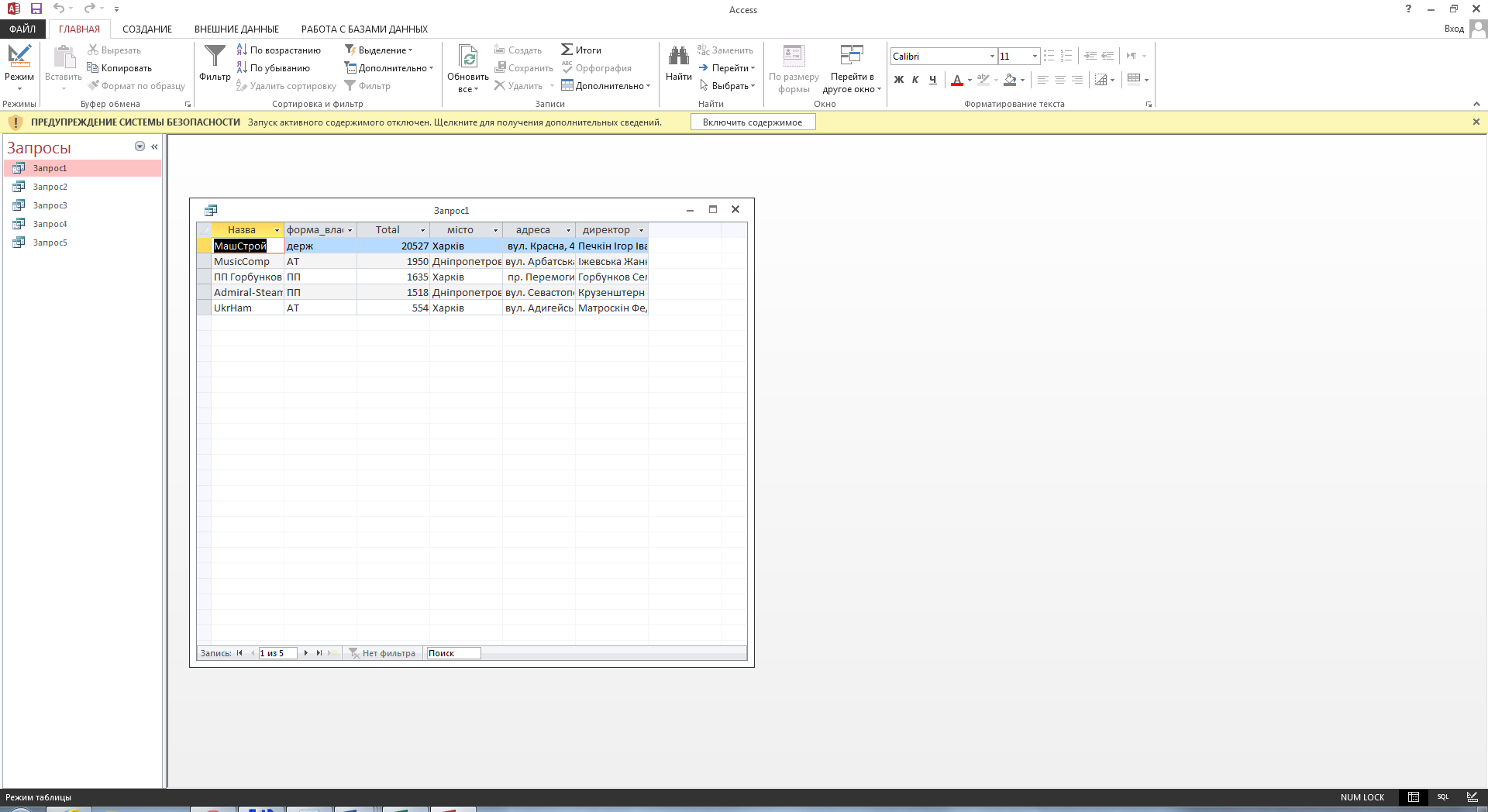Toggle bold Ж formatting
The height and width of the screenshot is (812, 1488).
point(899,79)
